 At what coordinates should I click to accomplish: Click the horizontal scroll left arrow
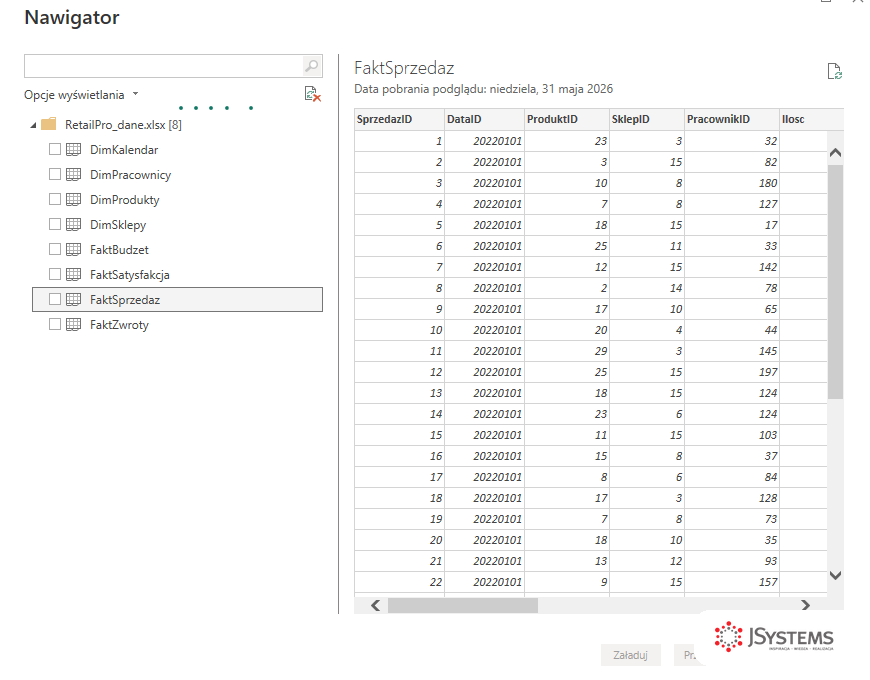[x=376, y=605]
